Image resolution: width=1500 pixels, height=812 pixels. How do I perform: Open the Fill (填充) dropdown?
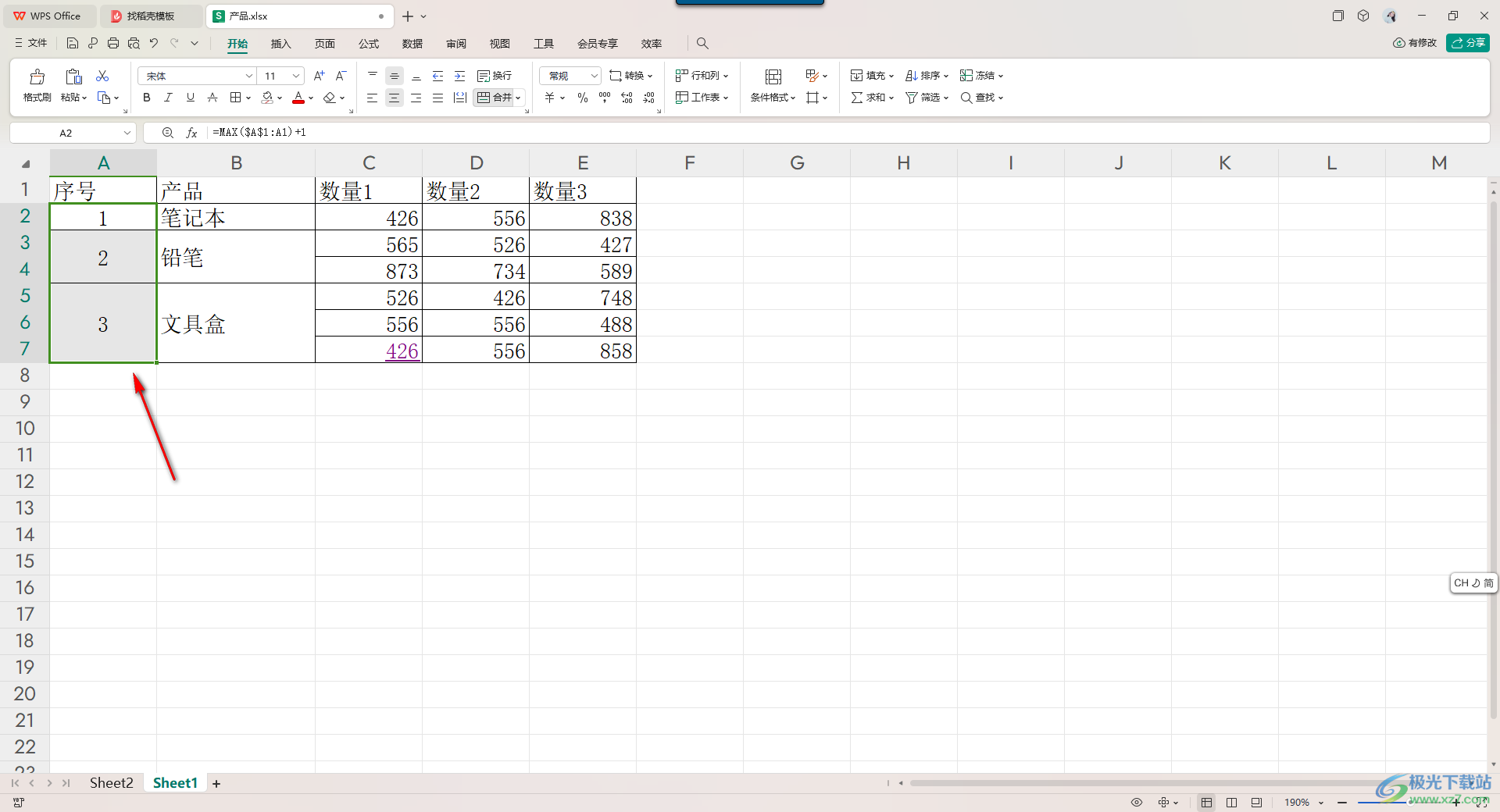coord(872,76)
